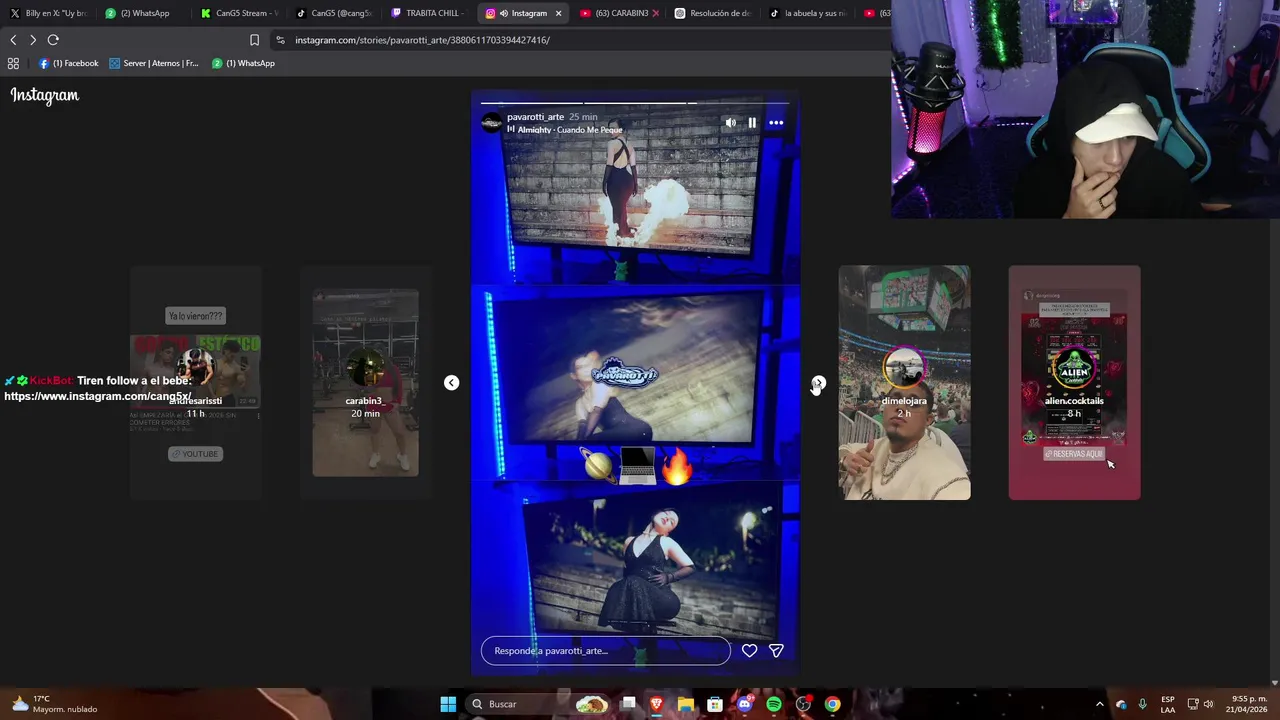Seek in the story progress bar
The width and height of the screenshot is (1280, 720).
(635, 103)
